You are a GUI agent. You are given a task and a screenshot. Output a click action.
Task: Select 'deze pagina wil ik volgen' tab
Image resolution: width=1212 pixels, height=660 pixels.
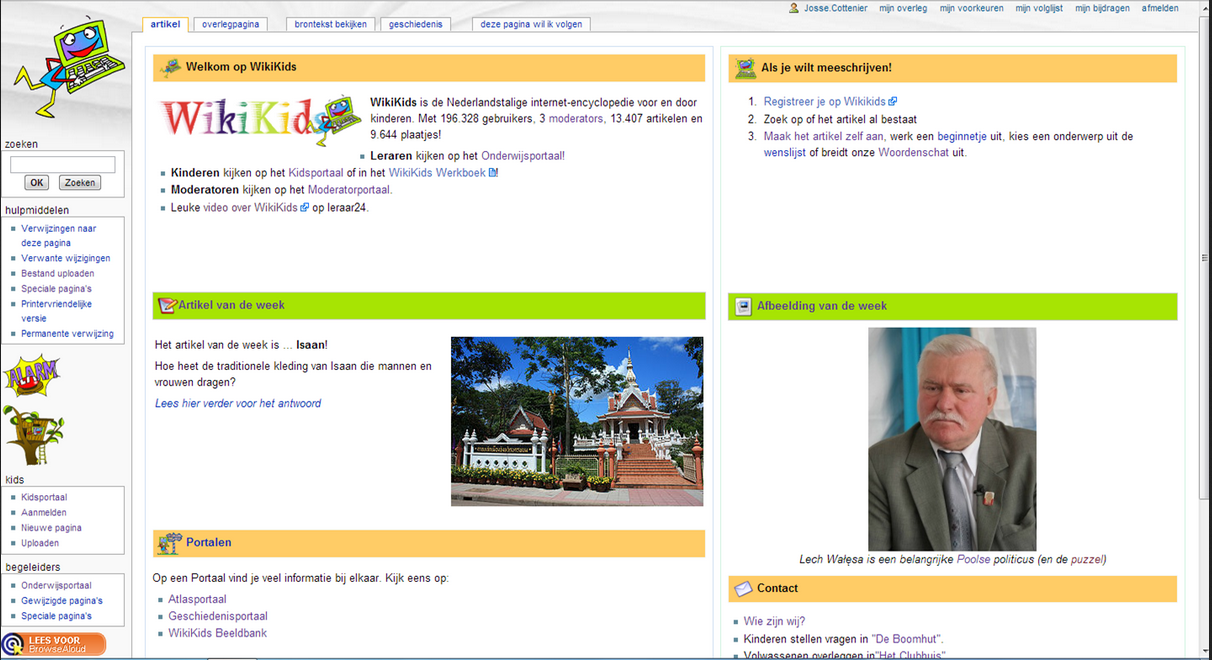(531, 24)
